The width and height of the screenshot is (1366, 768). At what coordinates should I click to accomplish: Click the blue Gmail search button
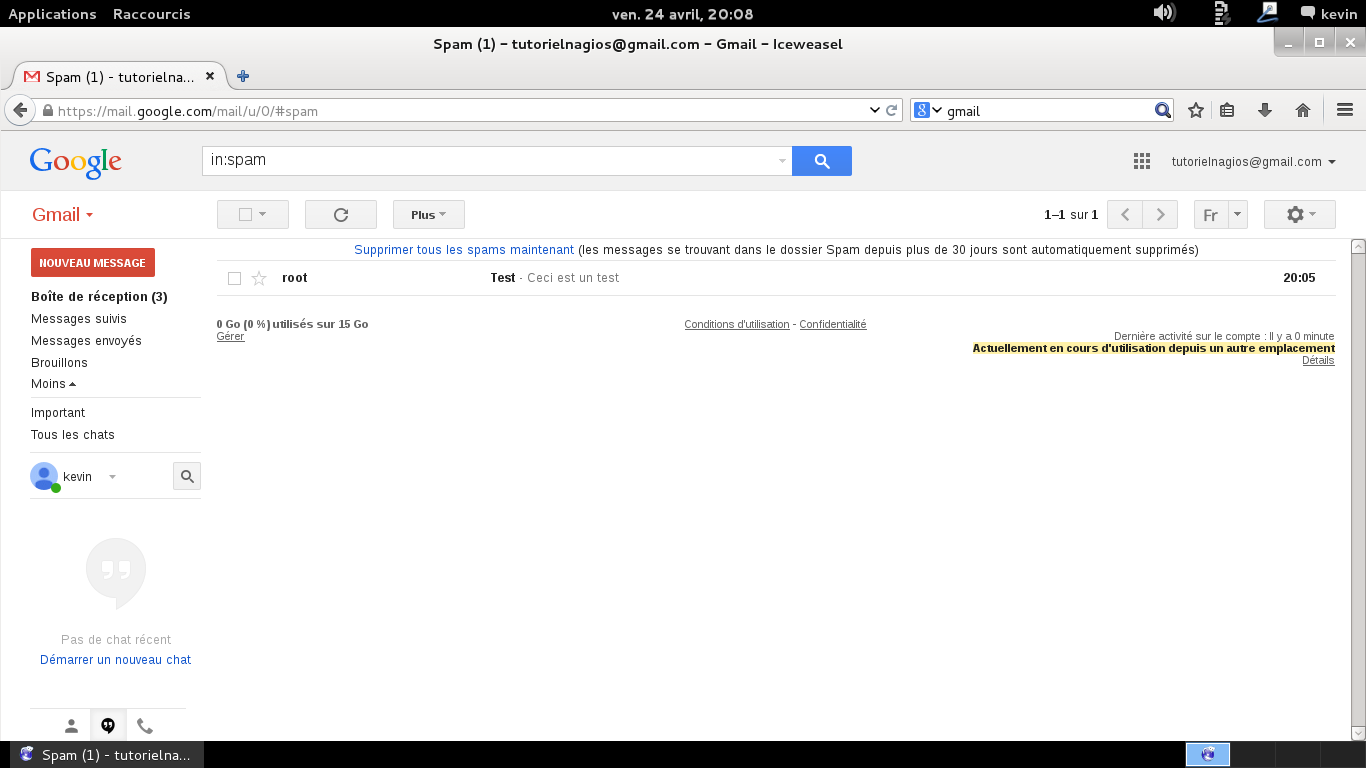pyautogui.click(x=822, y=161)
